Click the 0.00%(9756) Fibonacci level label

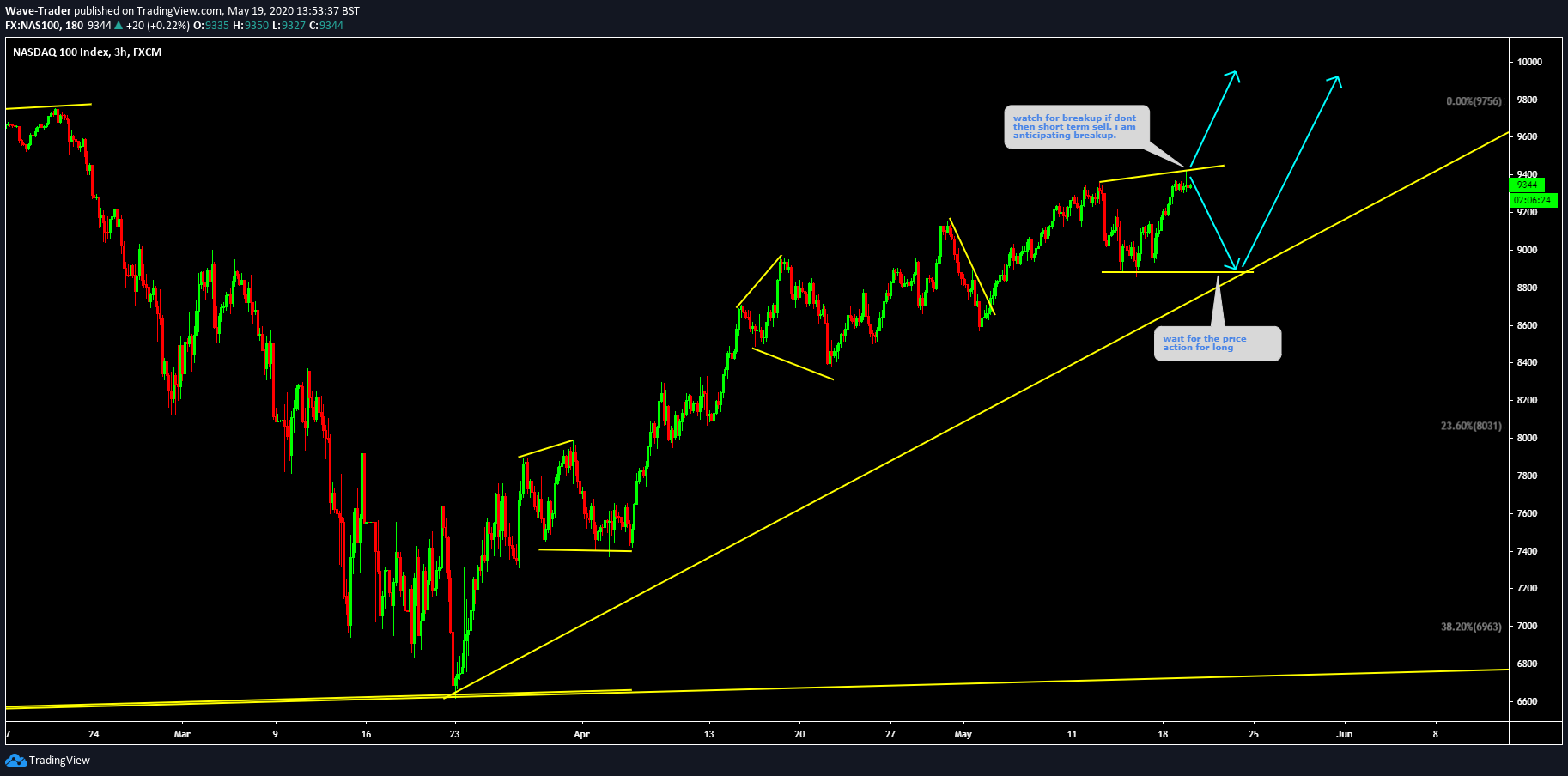click(1474, 101)
